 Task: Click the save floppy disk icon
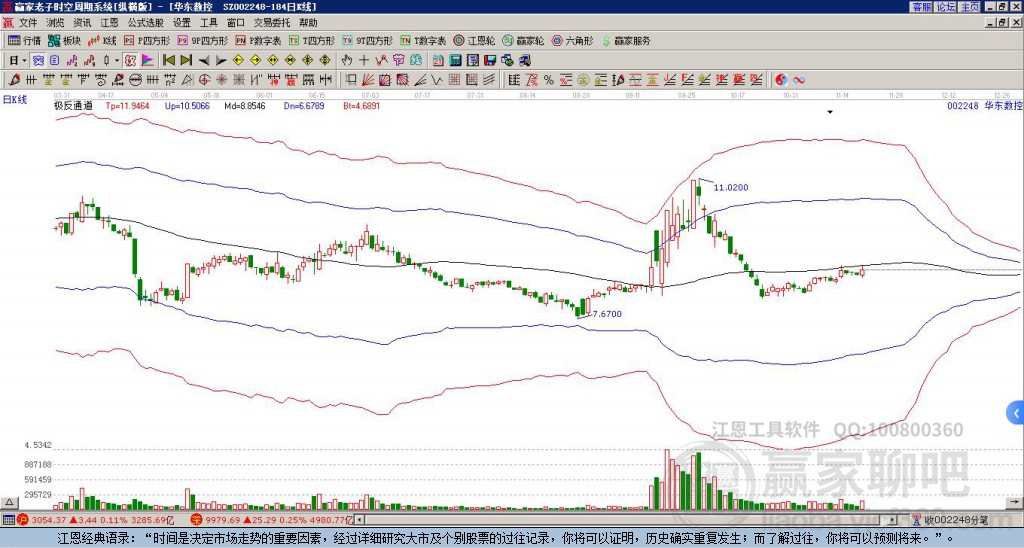tap(490, 60)
